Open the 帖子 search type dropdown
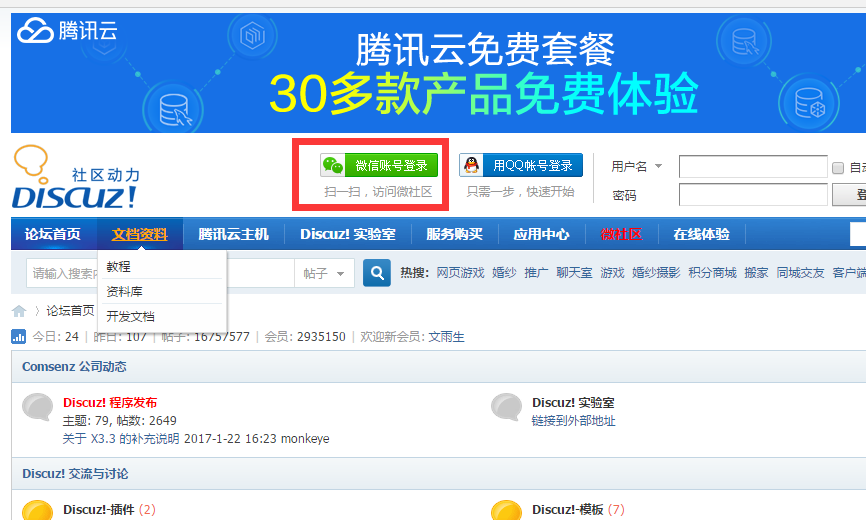866x520 pixels. (x=324, y=273)
